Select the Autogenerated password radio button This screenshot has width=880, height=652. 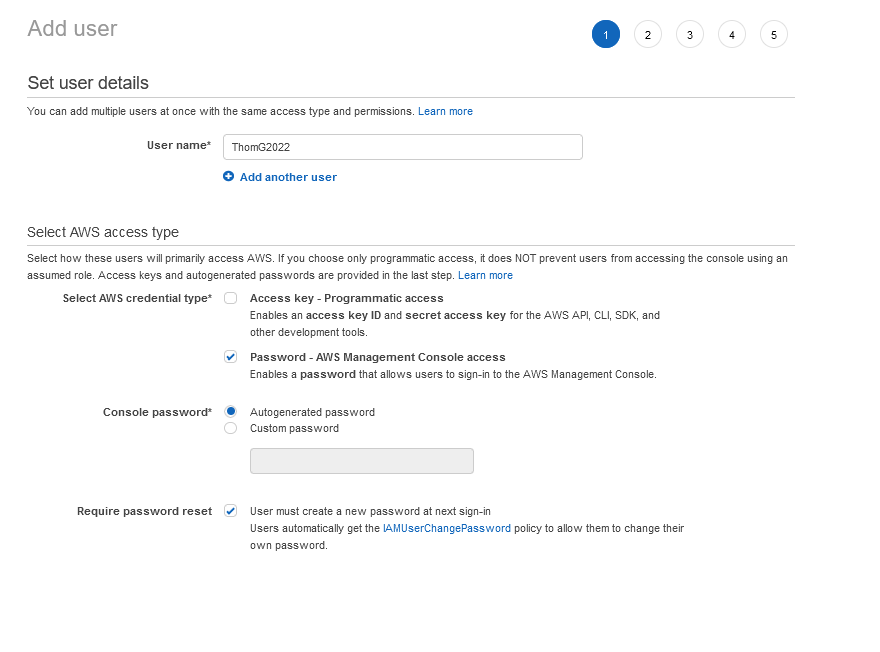coord(231,412)
